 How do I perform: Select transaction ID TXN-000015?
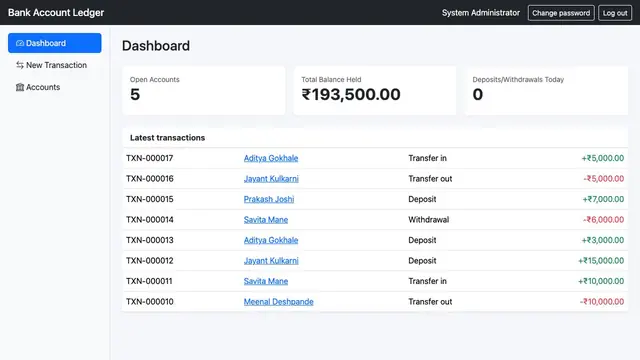(149, 199)
